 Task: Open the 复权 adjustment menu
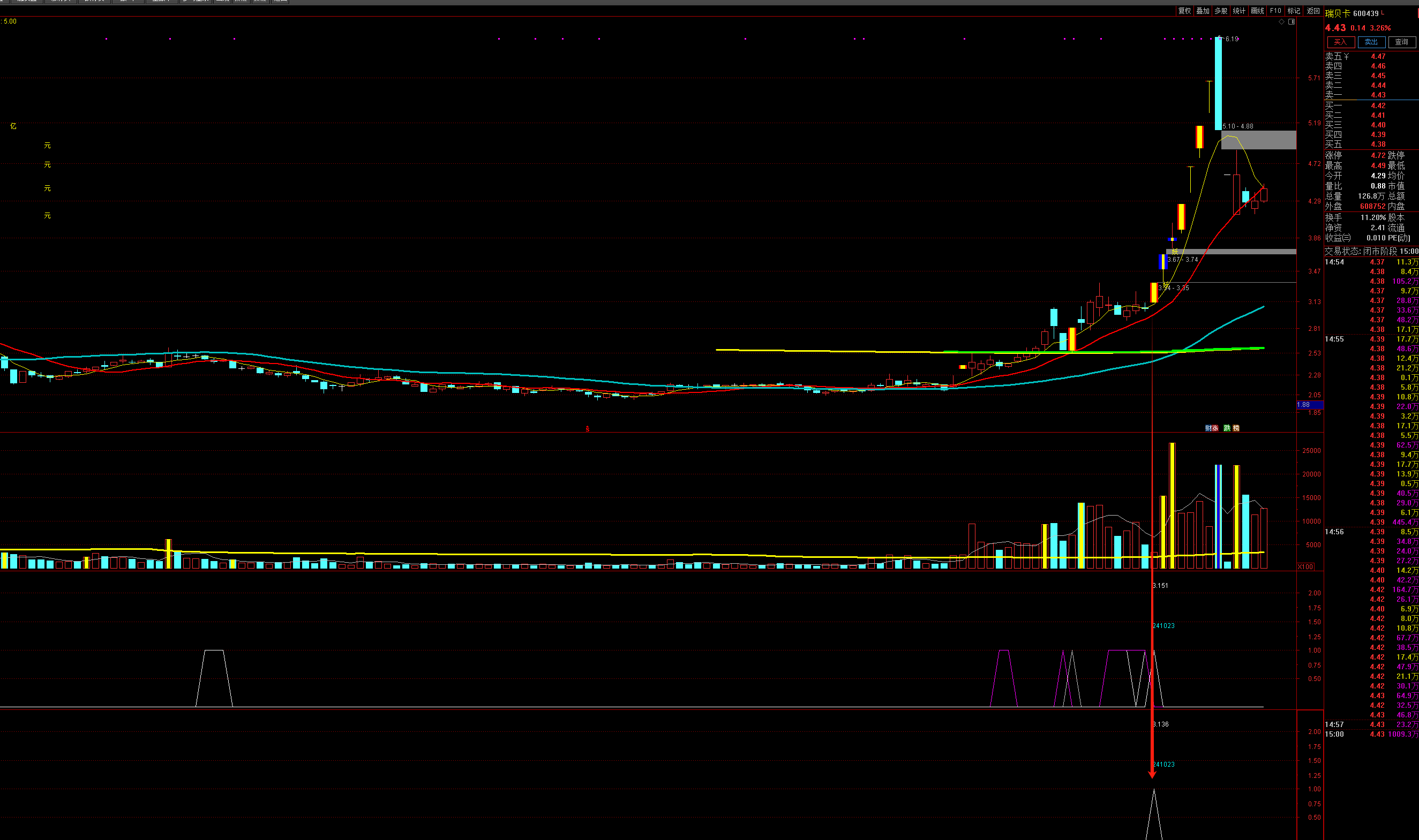1184,11
